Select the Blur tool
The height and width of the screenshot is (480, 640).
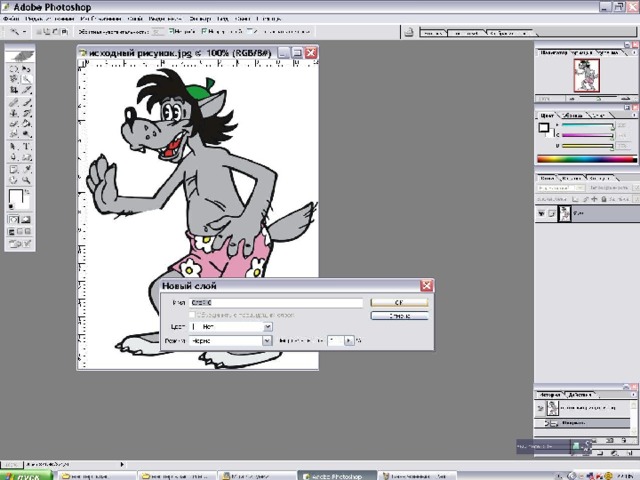pyautogui.click(x=14, y=133)
